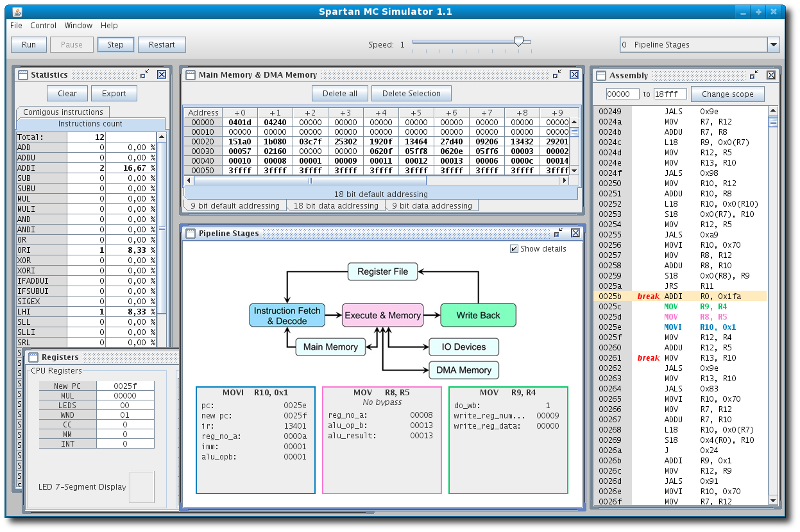Close the Main Memory & DMA Memory panel

pos(574,74)
